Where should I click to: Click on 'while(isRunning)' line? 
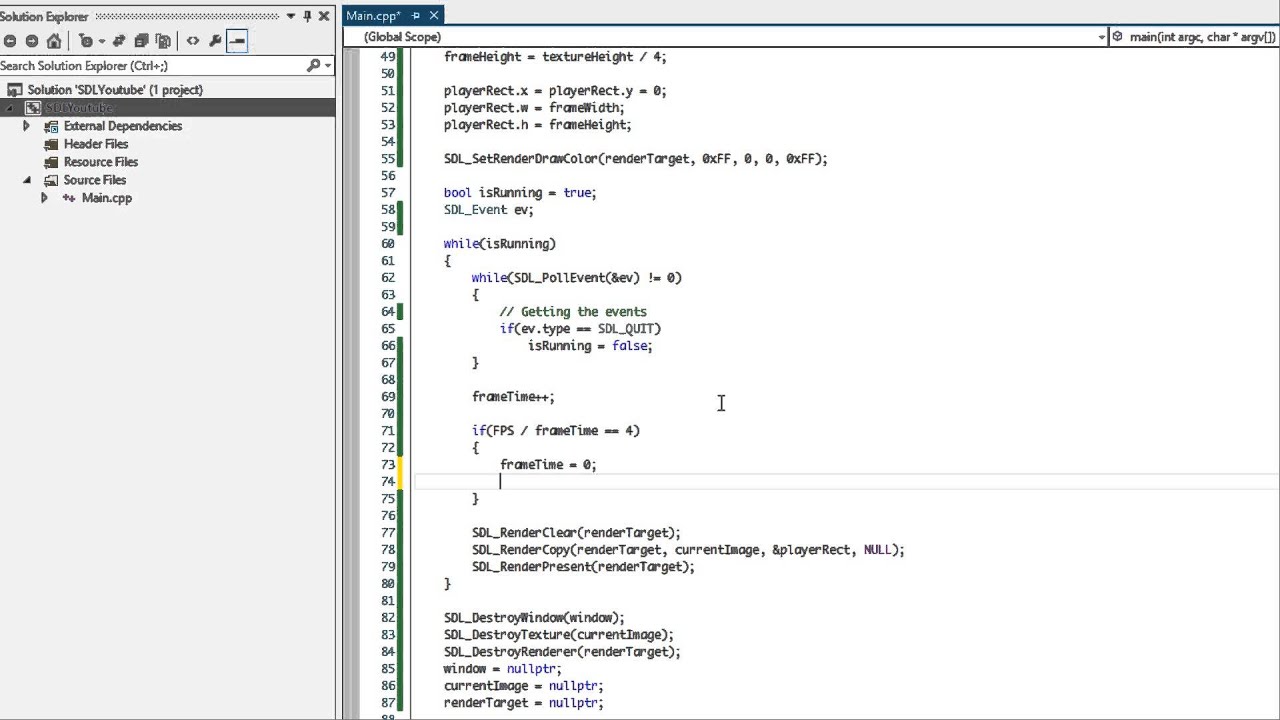click(x=500, y=244)
